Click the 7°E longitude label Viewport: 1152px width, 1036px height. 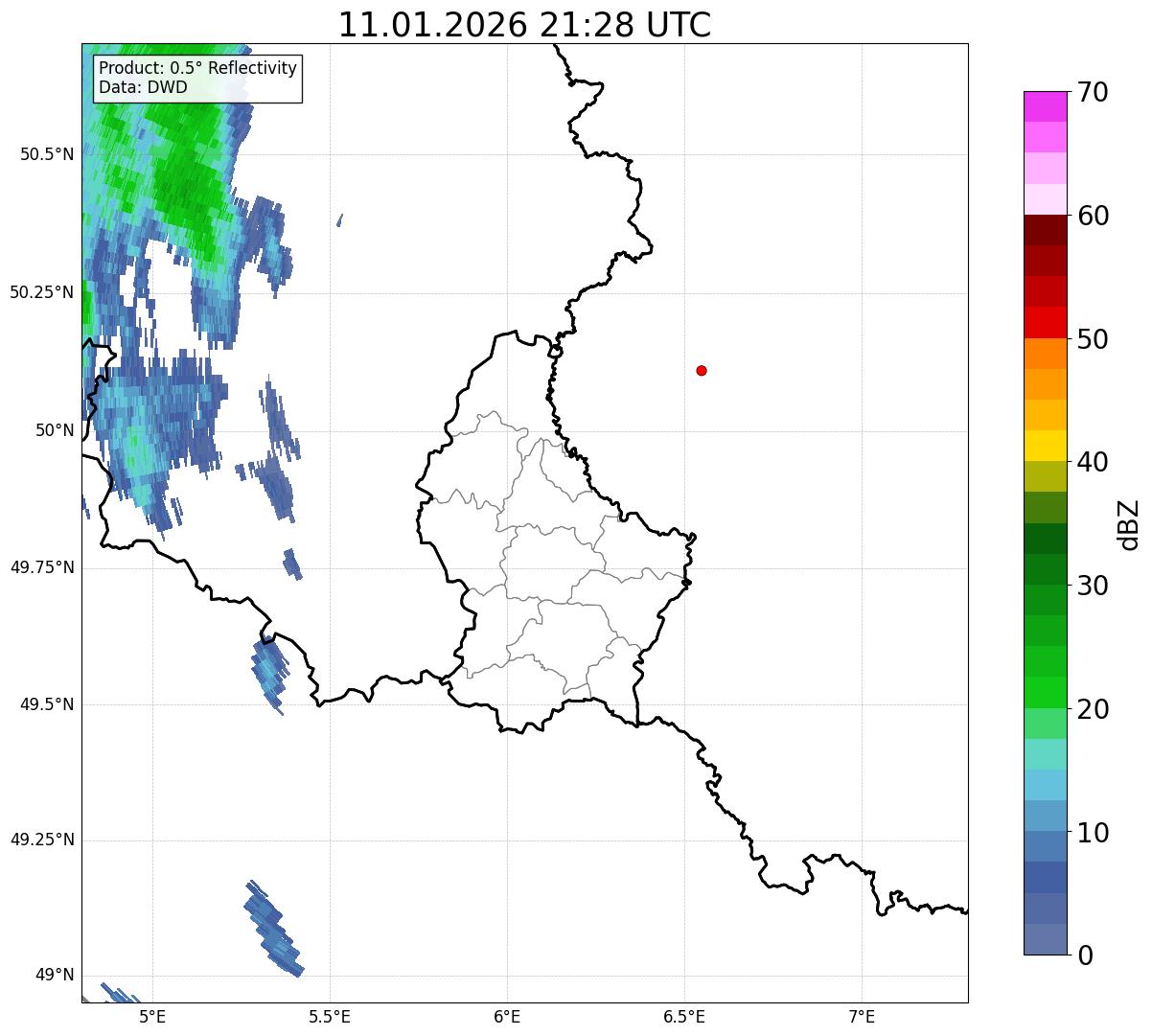(862, 1016)
